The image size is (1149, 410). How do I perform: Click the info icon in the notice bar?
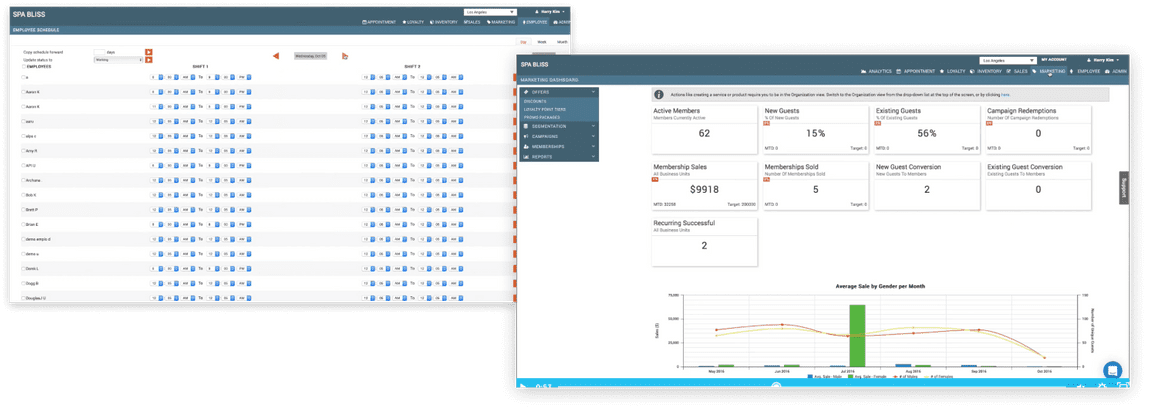click(x=659, y=94)
